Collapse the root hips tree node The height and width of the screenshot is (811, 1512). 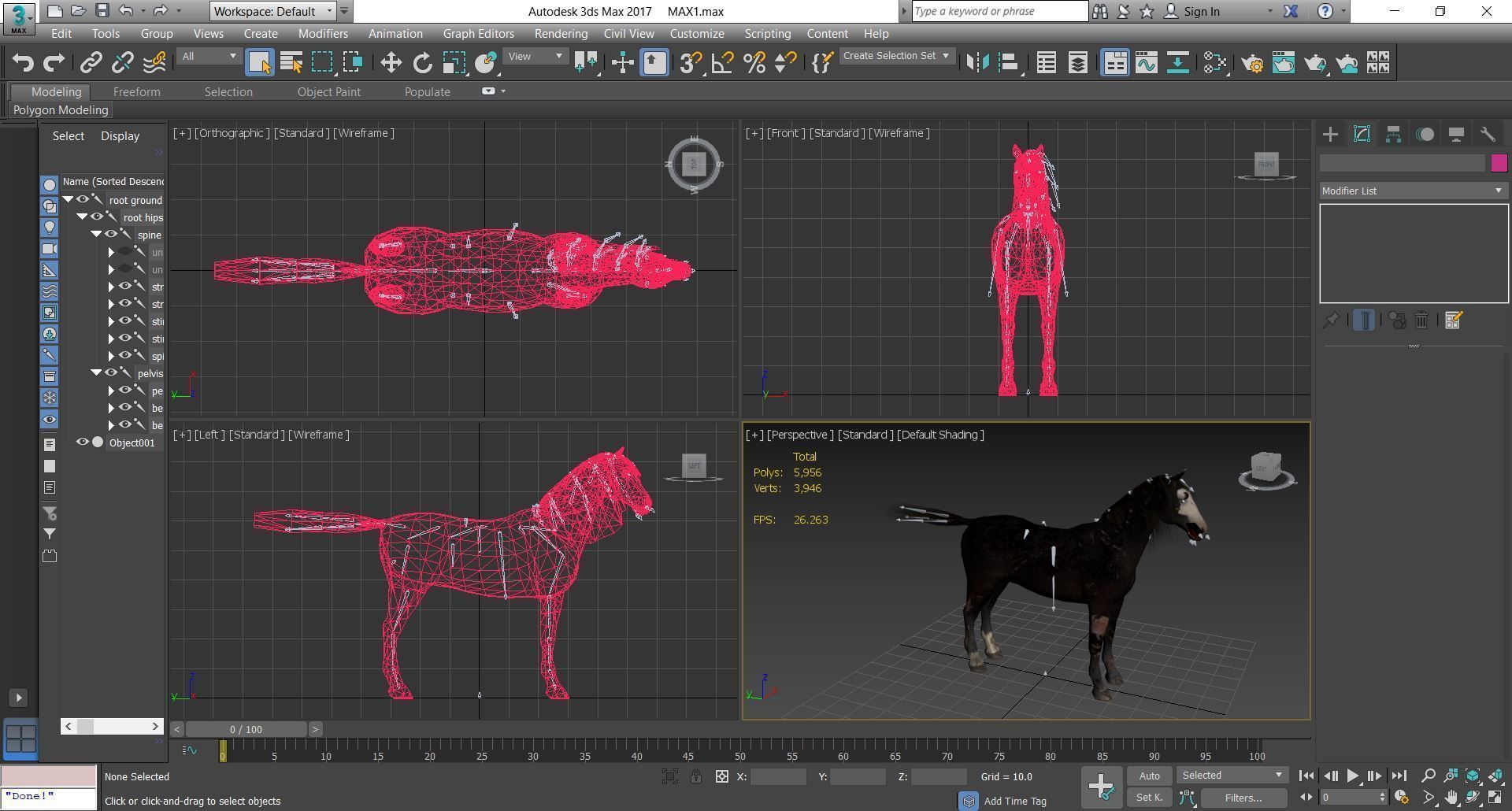tap(82, 217)
